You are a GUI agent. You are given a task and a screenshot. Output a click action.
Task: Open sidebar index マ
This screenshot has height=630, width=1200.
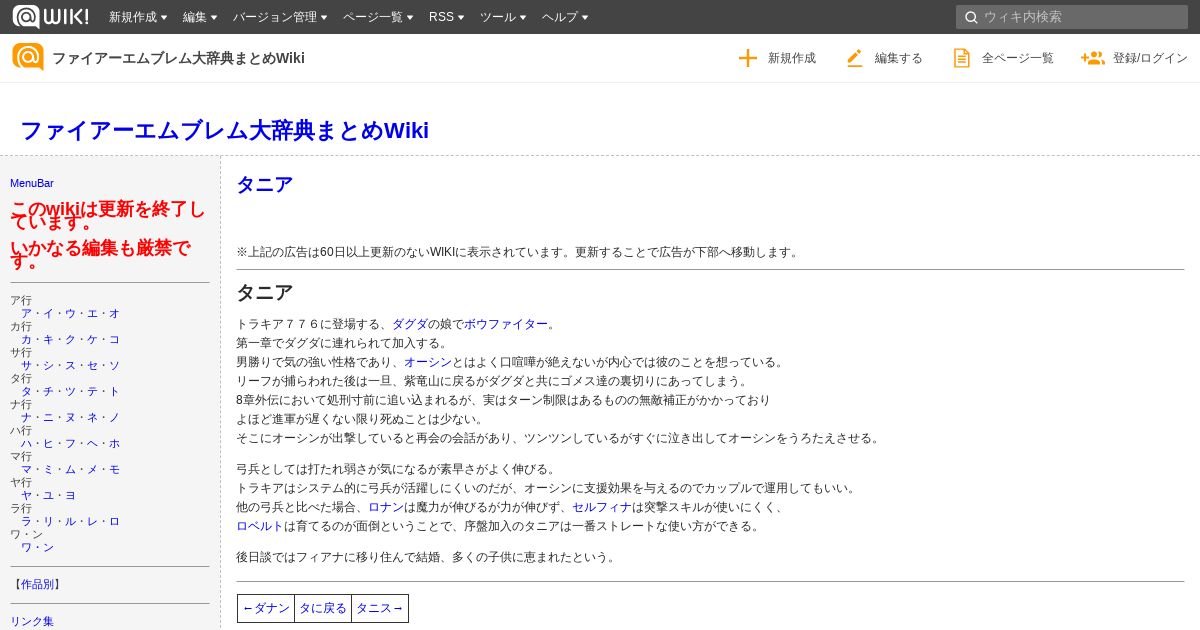coord(26,469)
